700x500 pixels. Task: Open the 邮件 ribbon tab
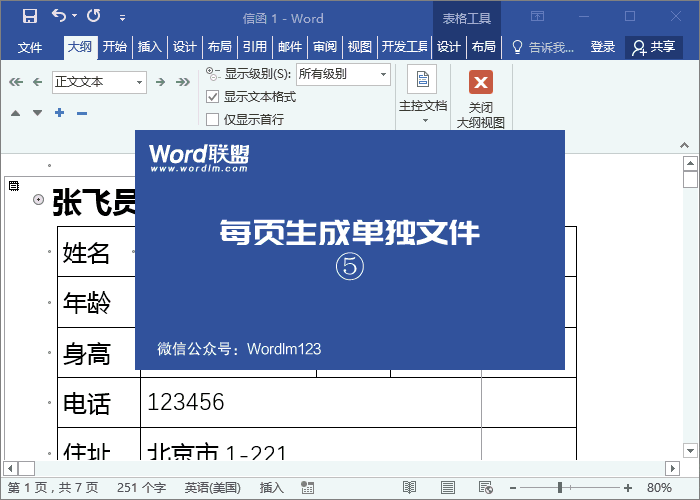290,46
